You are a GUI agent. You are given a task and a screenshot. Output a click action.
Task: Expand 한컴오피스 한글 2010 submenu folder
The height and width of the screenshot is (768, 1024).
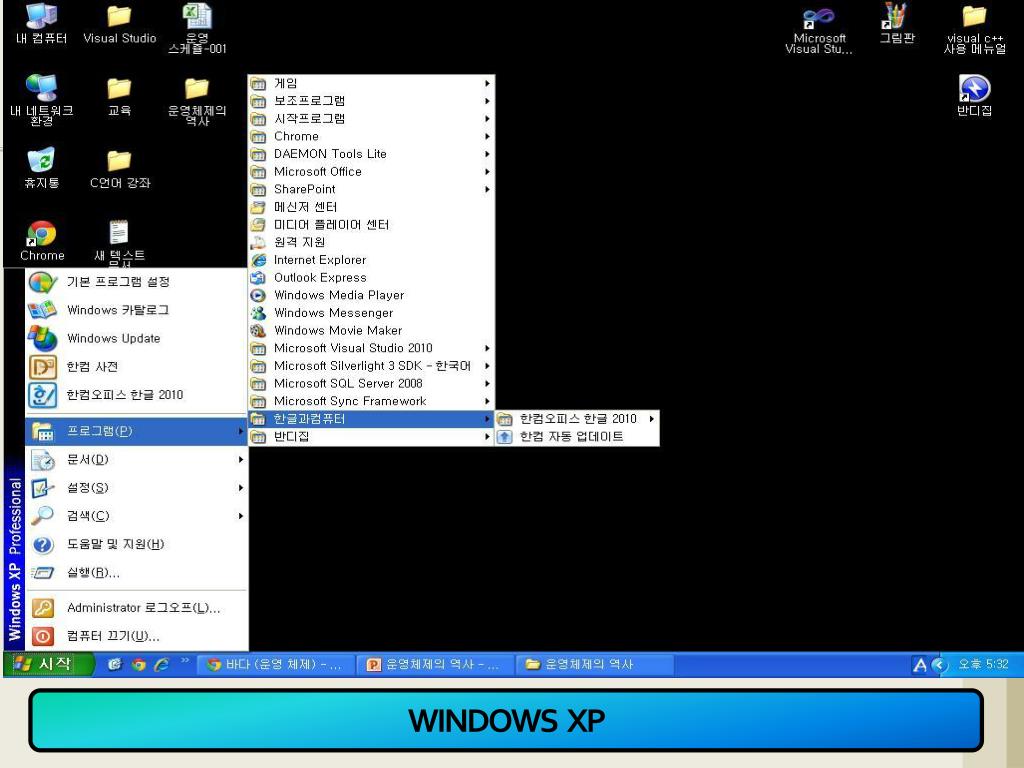(x=577, y=419)
